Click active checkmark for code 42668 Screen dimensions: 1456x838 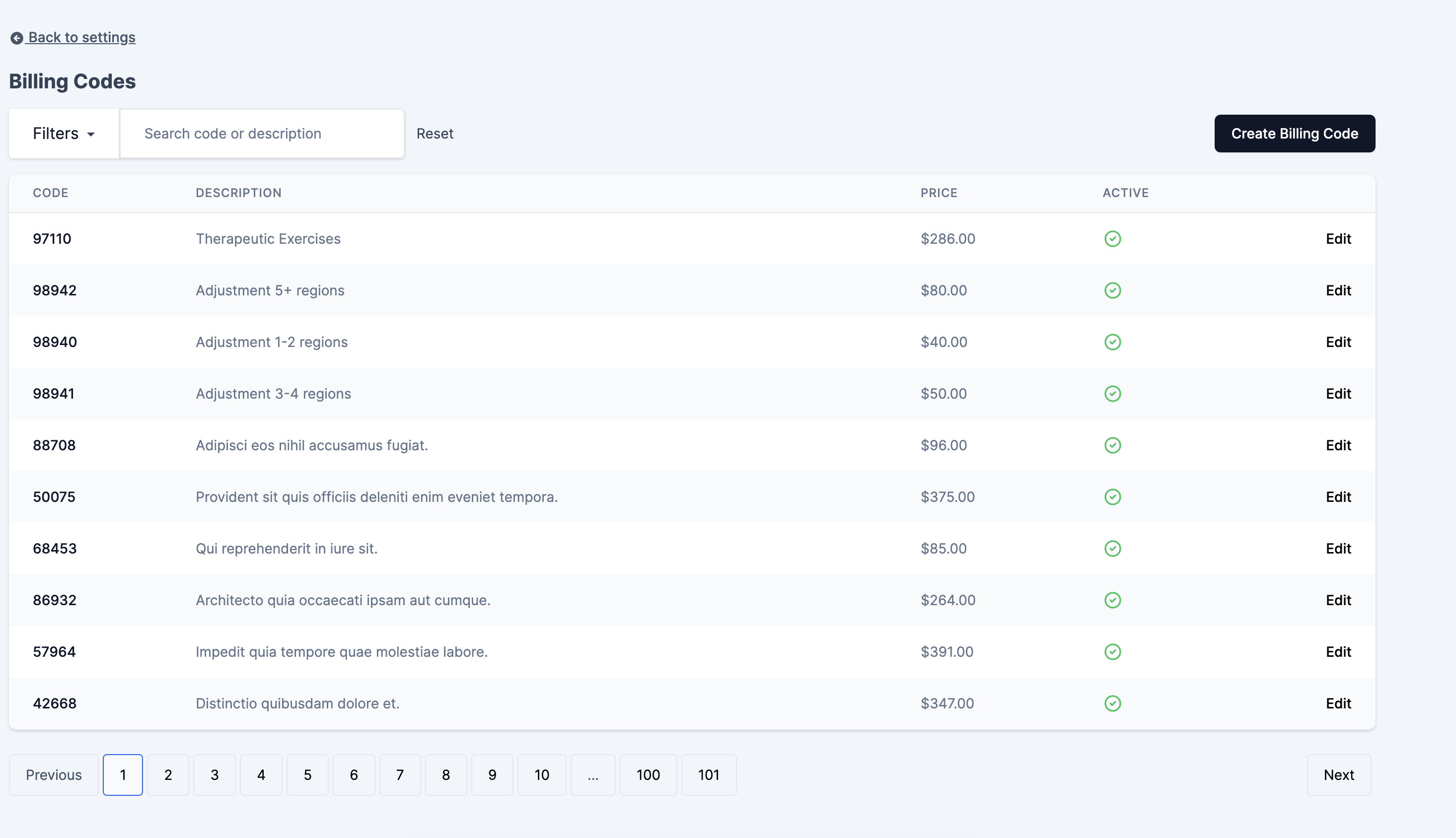[1112, 703]
